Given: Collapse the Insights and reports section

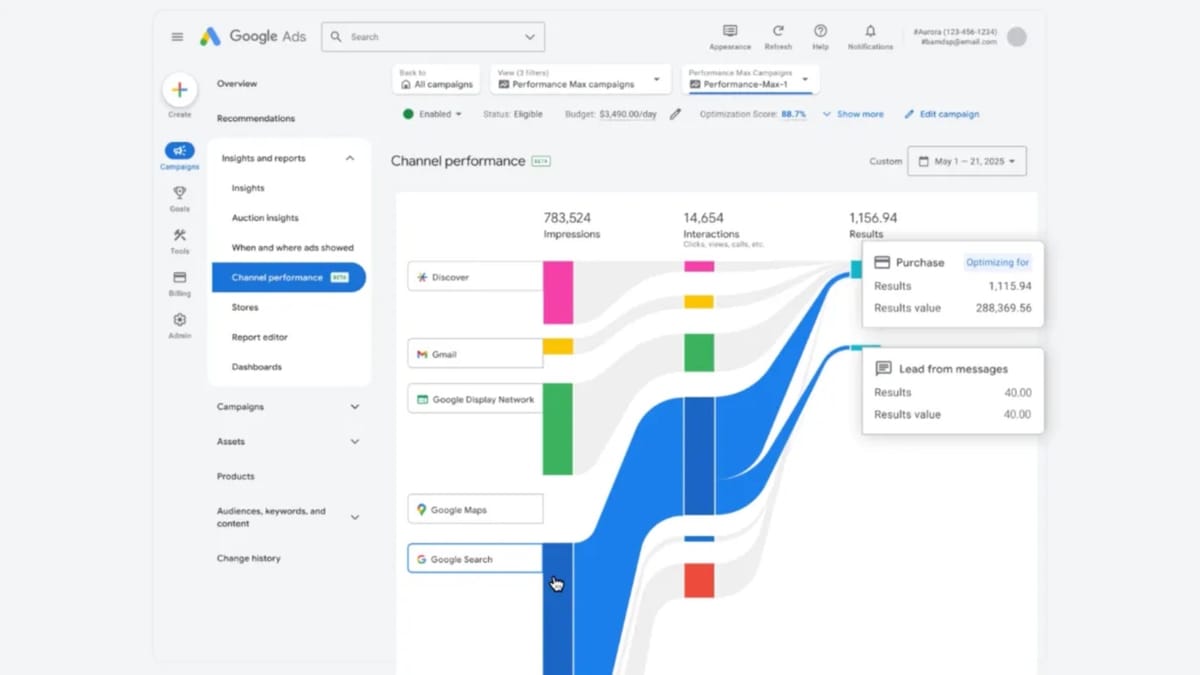Looking at the screenshot, I should (x=350, y=158).
